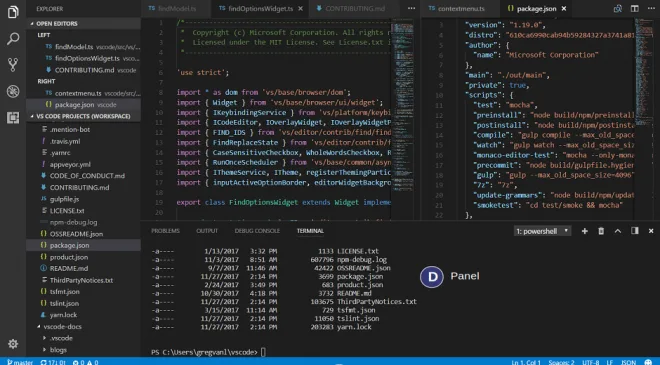Kill the terminal with trash icon

tap(601, 231)
